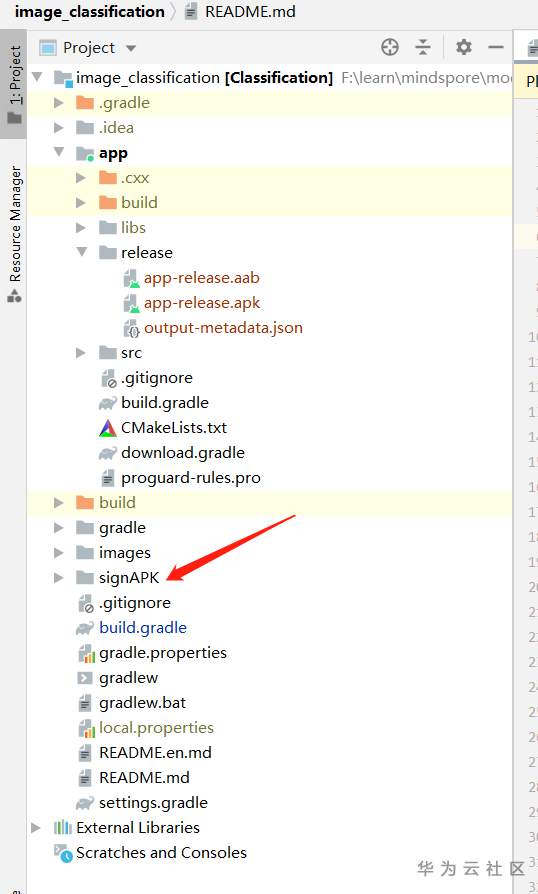Open the Resource Manager side tab

click(14, 234)
